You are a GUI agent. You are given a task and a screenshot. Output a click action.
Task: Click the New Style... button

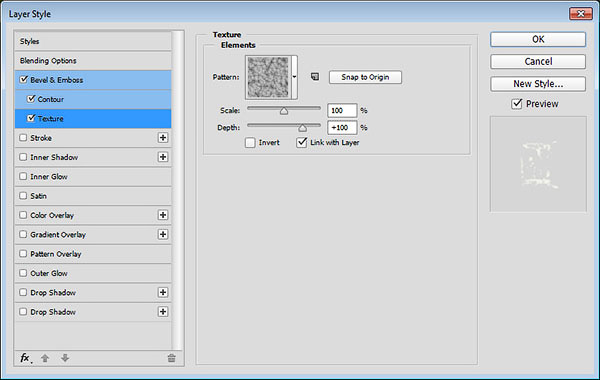click(538, 84)
